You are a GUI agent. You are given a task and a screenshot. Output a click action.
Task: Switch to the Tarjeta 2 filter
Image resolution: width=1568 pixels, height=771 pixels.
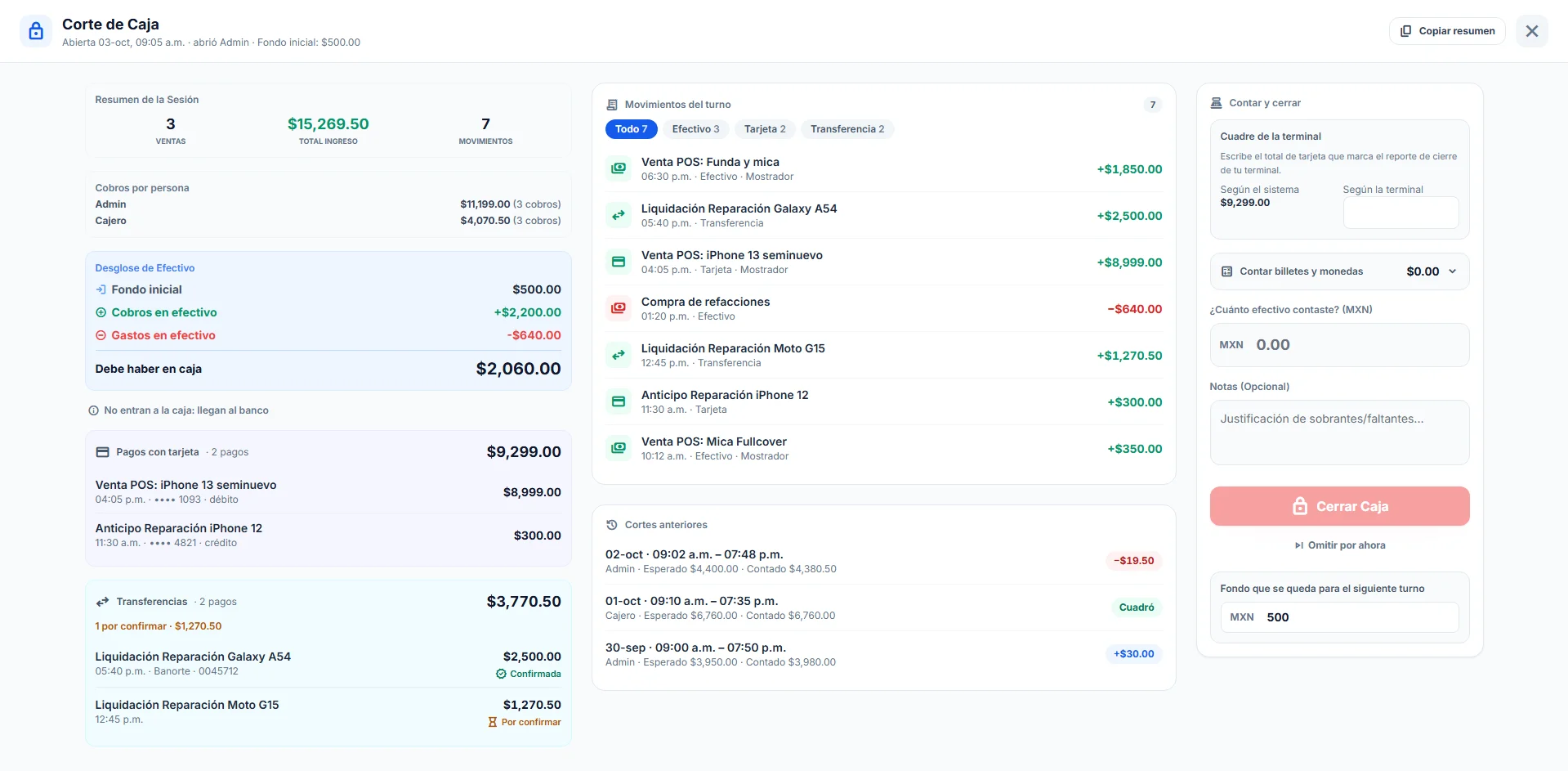[x=765, y=129]
